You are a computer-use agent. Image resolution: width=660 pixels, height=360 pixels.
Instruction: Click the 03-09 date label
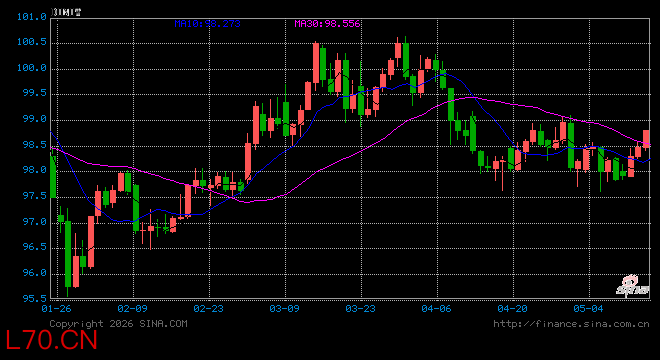tap(285, 309)
